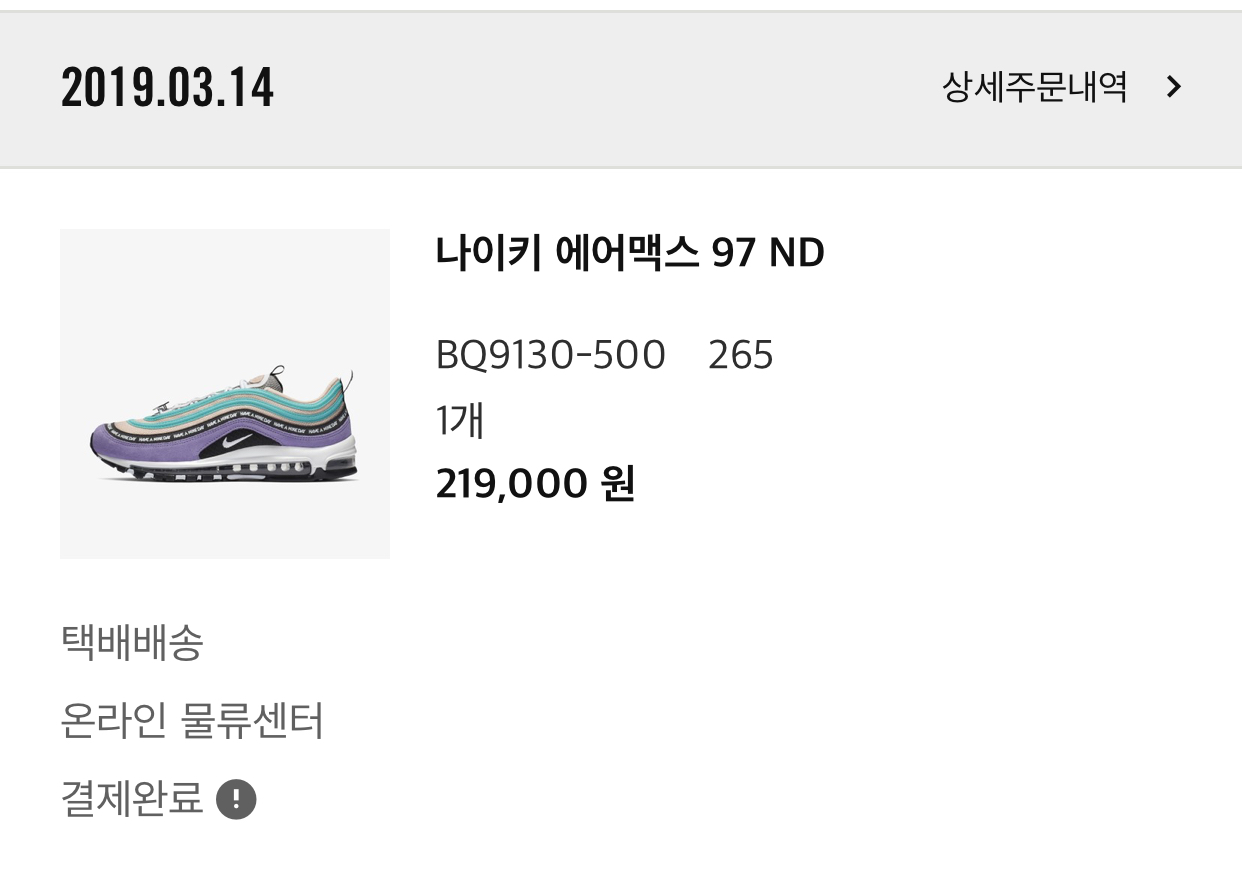Click product name 나이키 에어맥스 97 ND
The height and width of the screenshot is (880, 1242).
(x=630, y=253)
